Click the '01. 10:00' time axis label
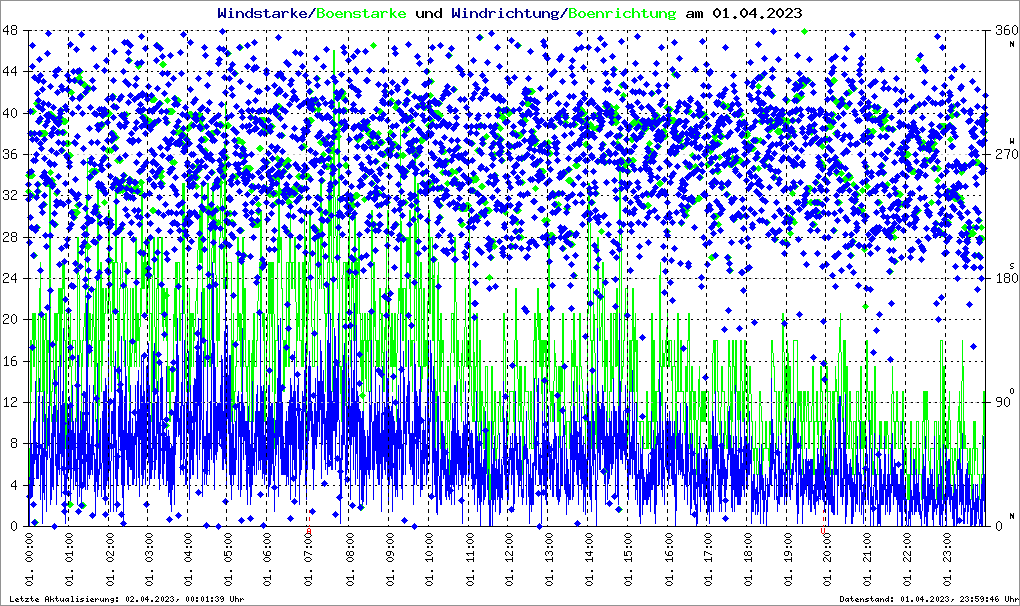This screenshot has height=606, width=1020. (428, 559)
